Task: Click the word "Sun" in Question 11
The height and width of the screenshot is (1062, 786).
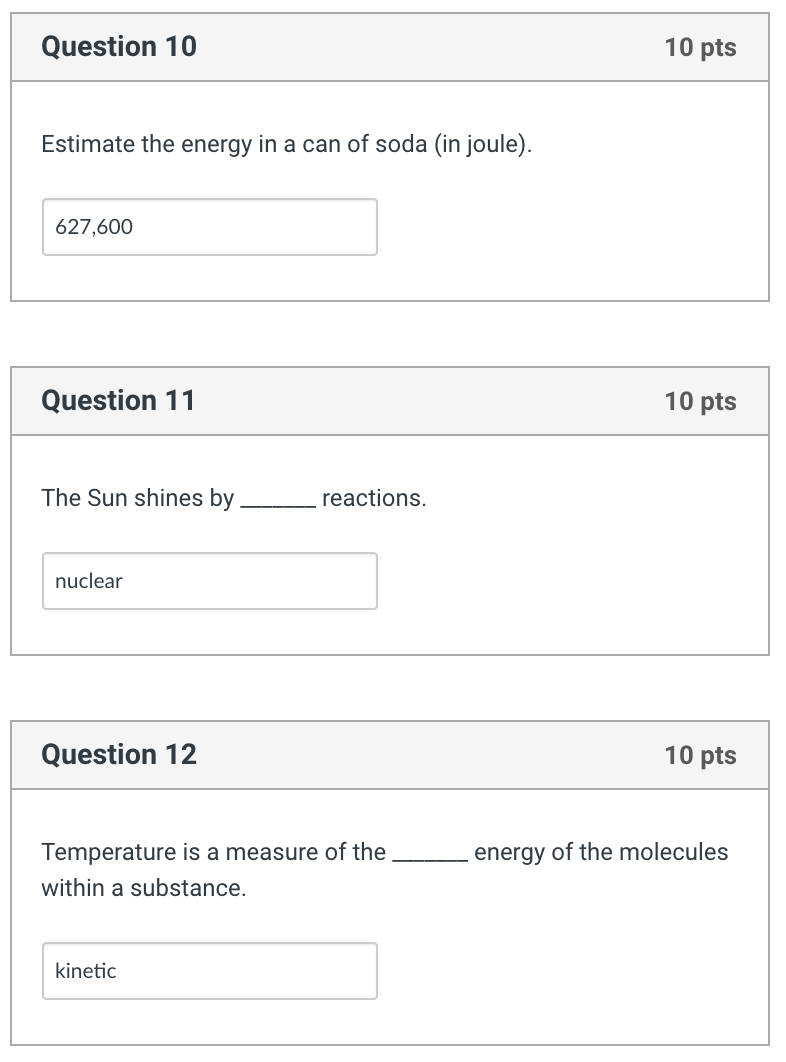Action: 107,498
